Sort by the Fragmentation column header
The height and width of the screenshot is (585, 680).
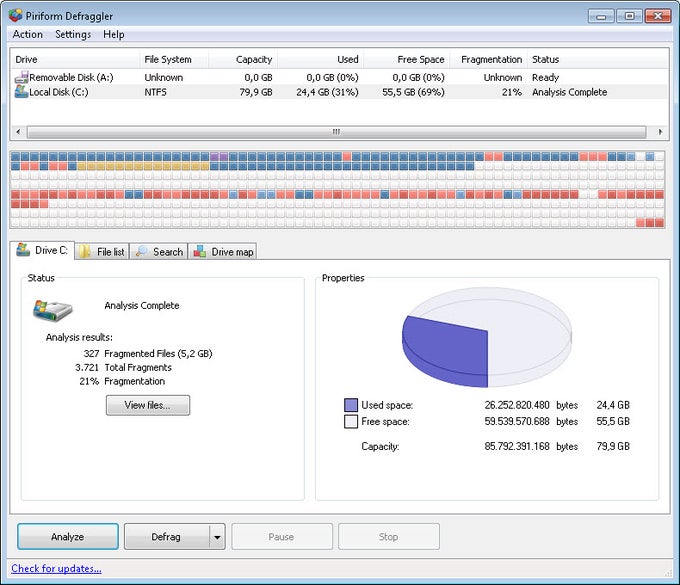[489, 59]
